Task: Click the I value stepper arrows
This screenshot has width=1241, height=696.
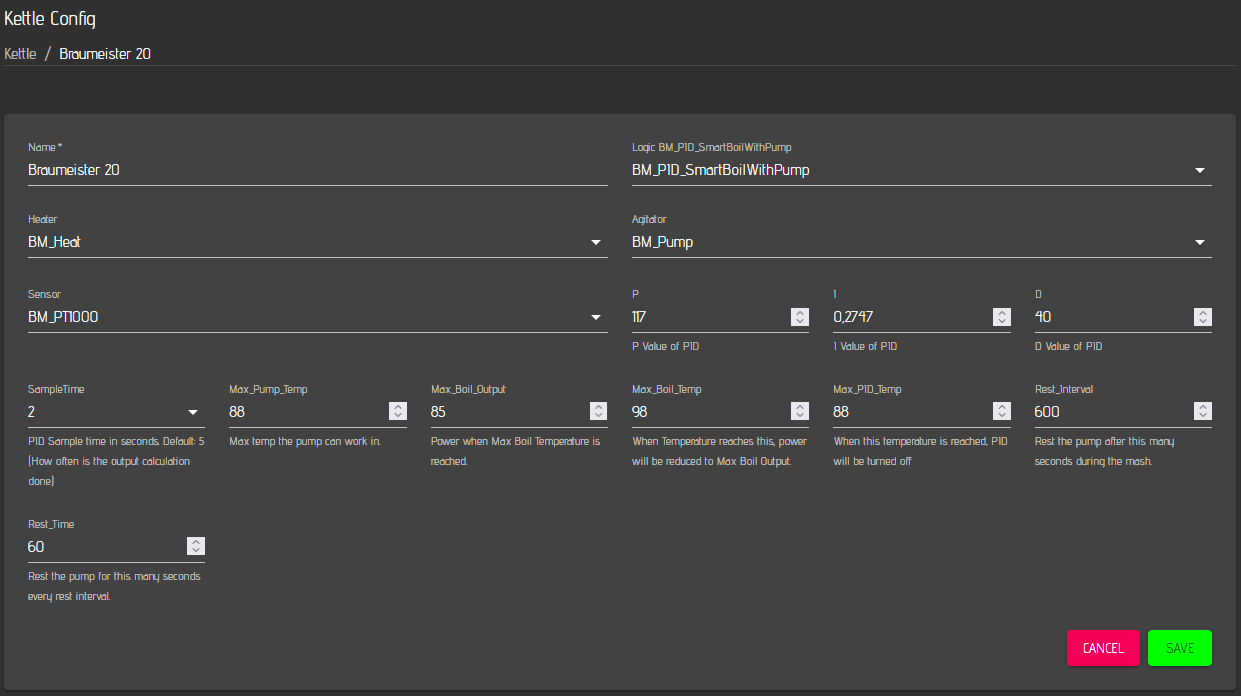Action: (x=1001, y=316)
